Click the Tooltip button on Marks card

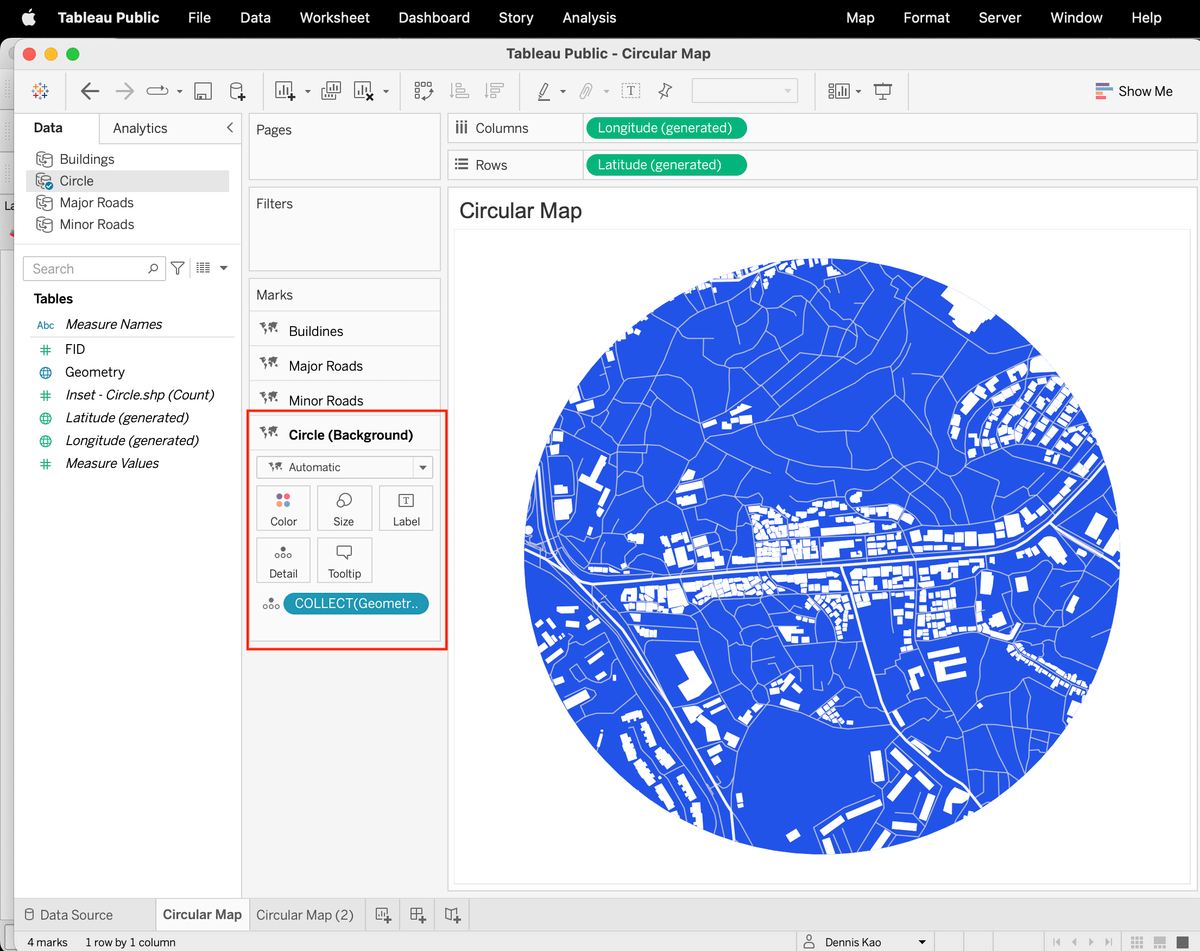[x=344, y=560]
